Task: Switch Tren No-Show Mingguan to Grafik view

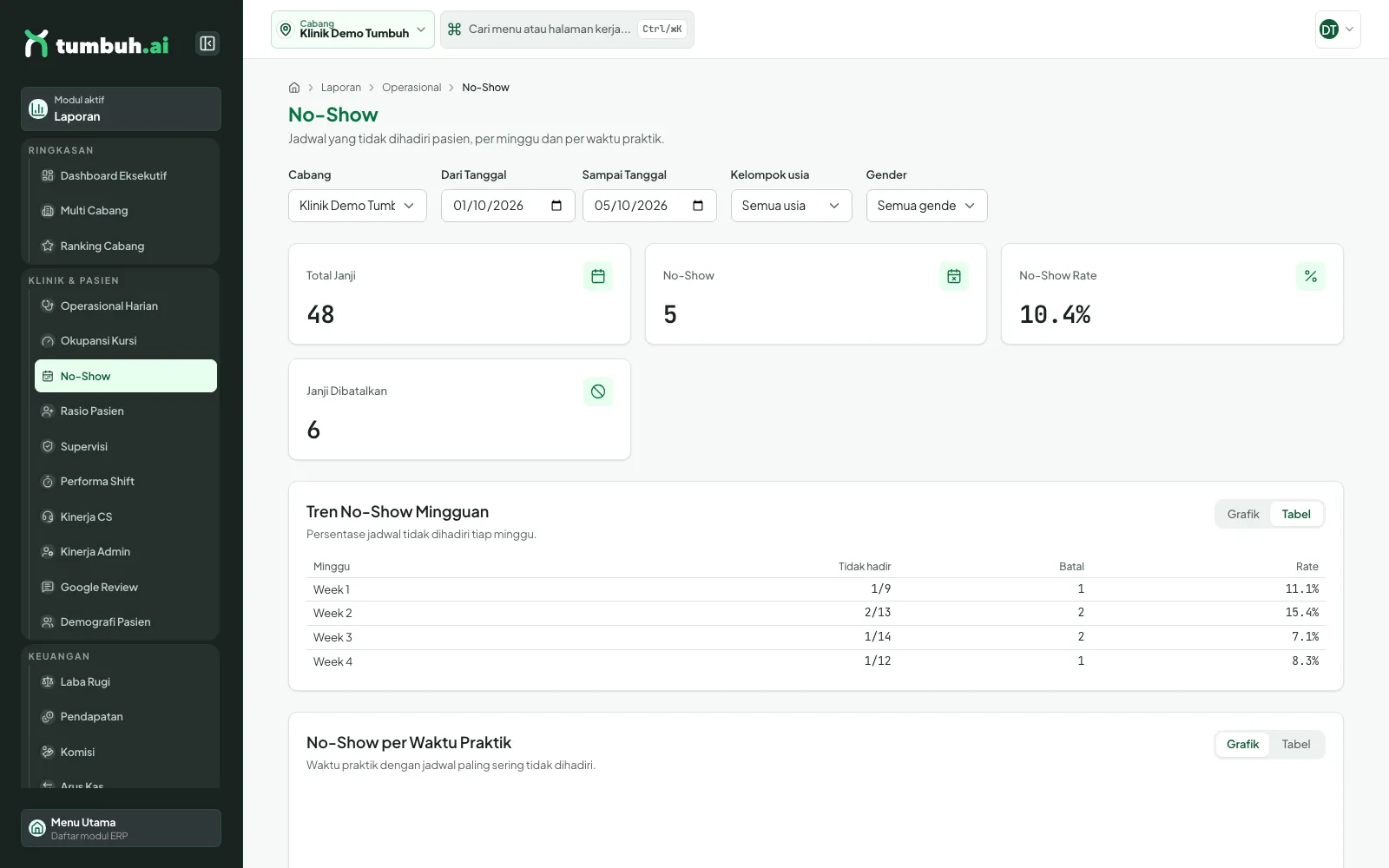Action: 1243,514
